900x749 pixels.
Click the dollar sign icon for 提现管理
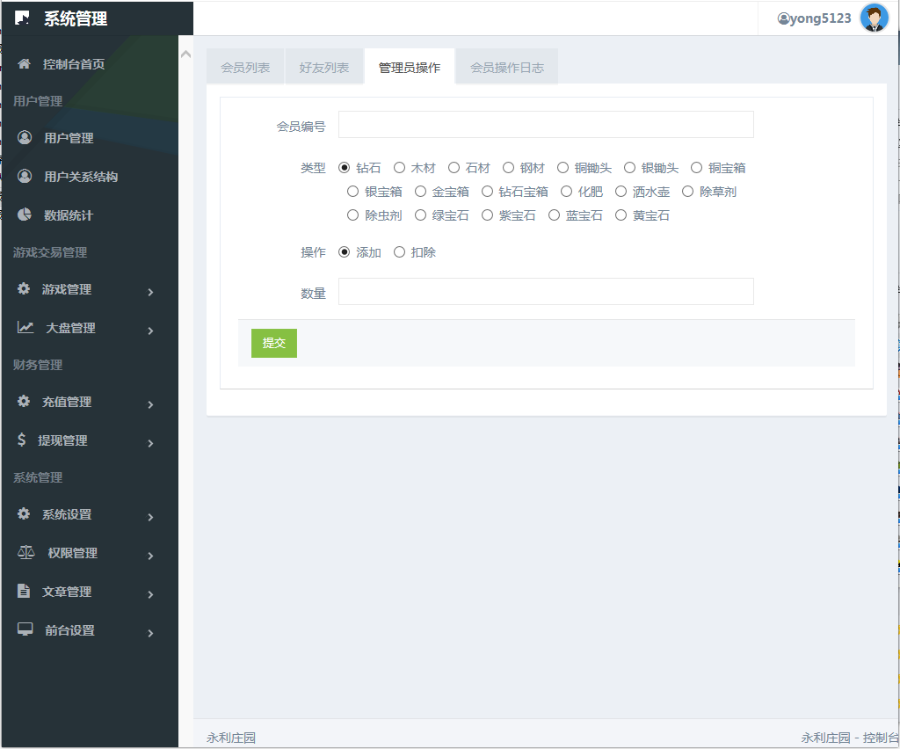point(22,440)
